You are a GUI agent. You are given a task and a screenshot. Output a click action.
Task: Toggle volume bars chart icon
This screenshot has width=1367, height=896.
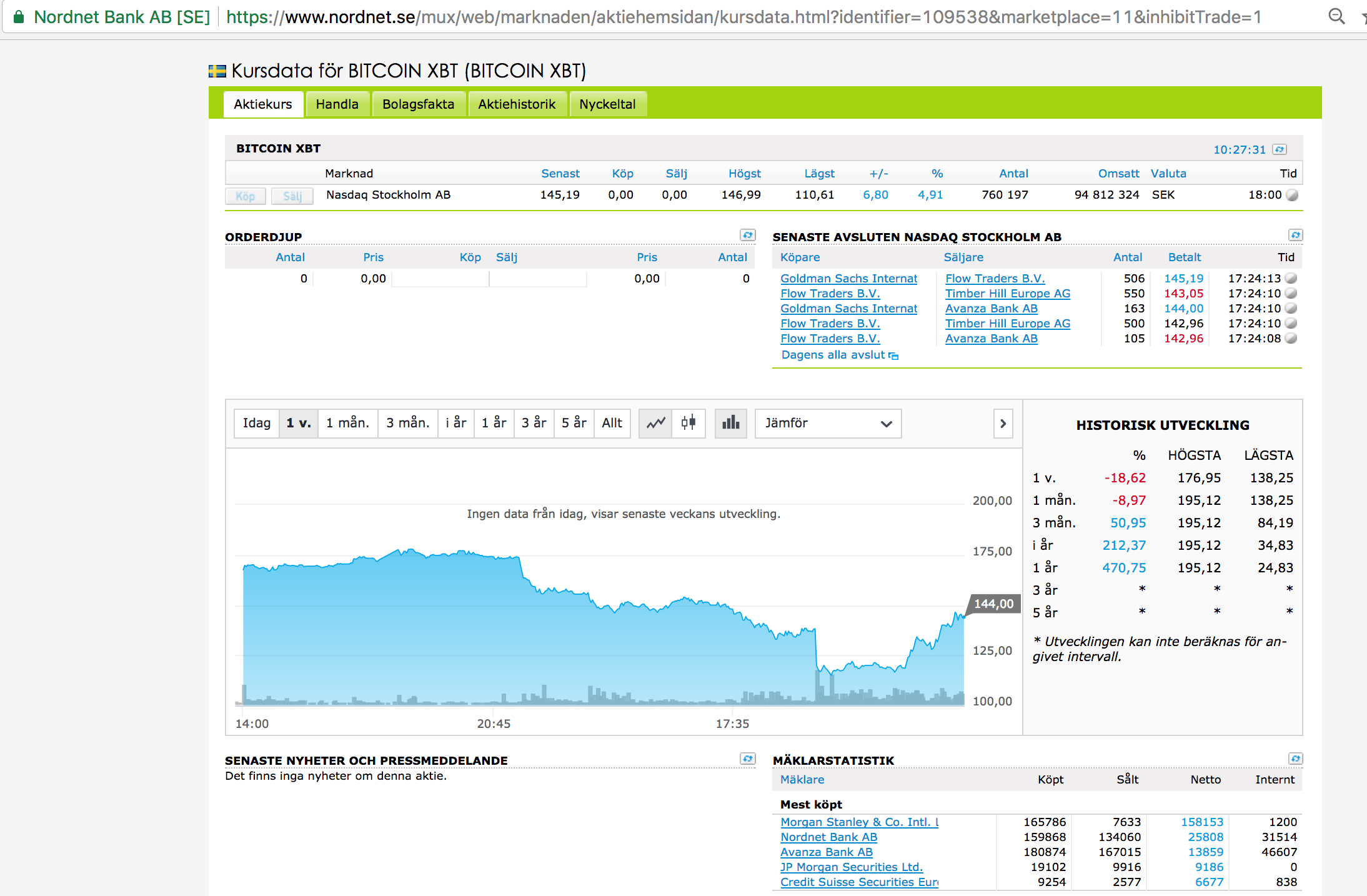point(730,423)
